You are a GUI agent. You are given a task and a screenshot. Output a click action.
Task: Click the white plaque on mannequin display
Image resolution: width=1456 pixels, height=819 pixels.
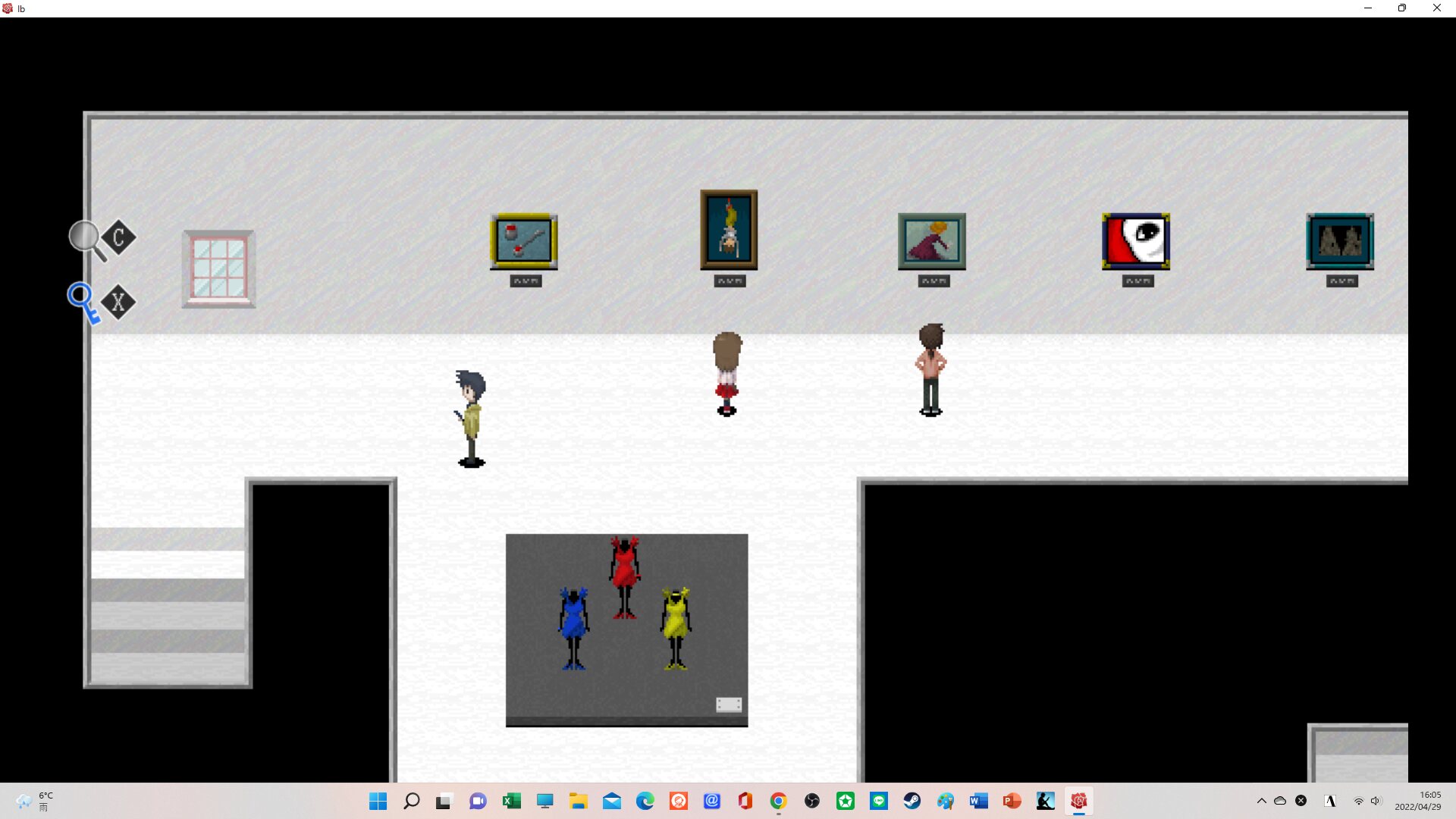click(x=729, y=704)
